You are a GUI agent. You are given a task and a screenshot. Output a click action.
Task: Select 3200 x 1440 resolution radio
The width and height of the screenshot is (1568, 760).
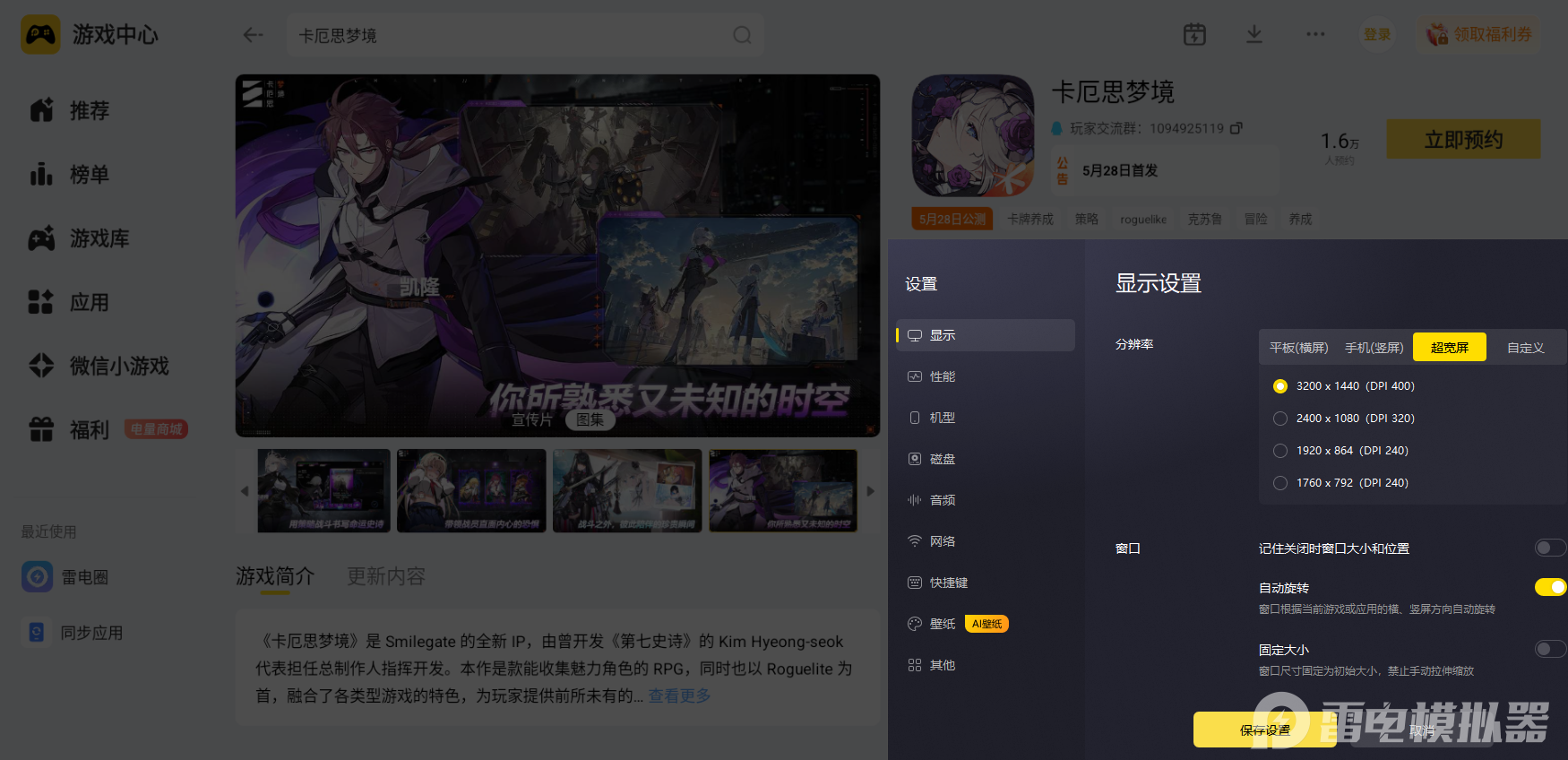pos(1280,386)
